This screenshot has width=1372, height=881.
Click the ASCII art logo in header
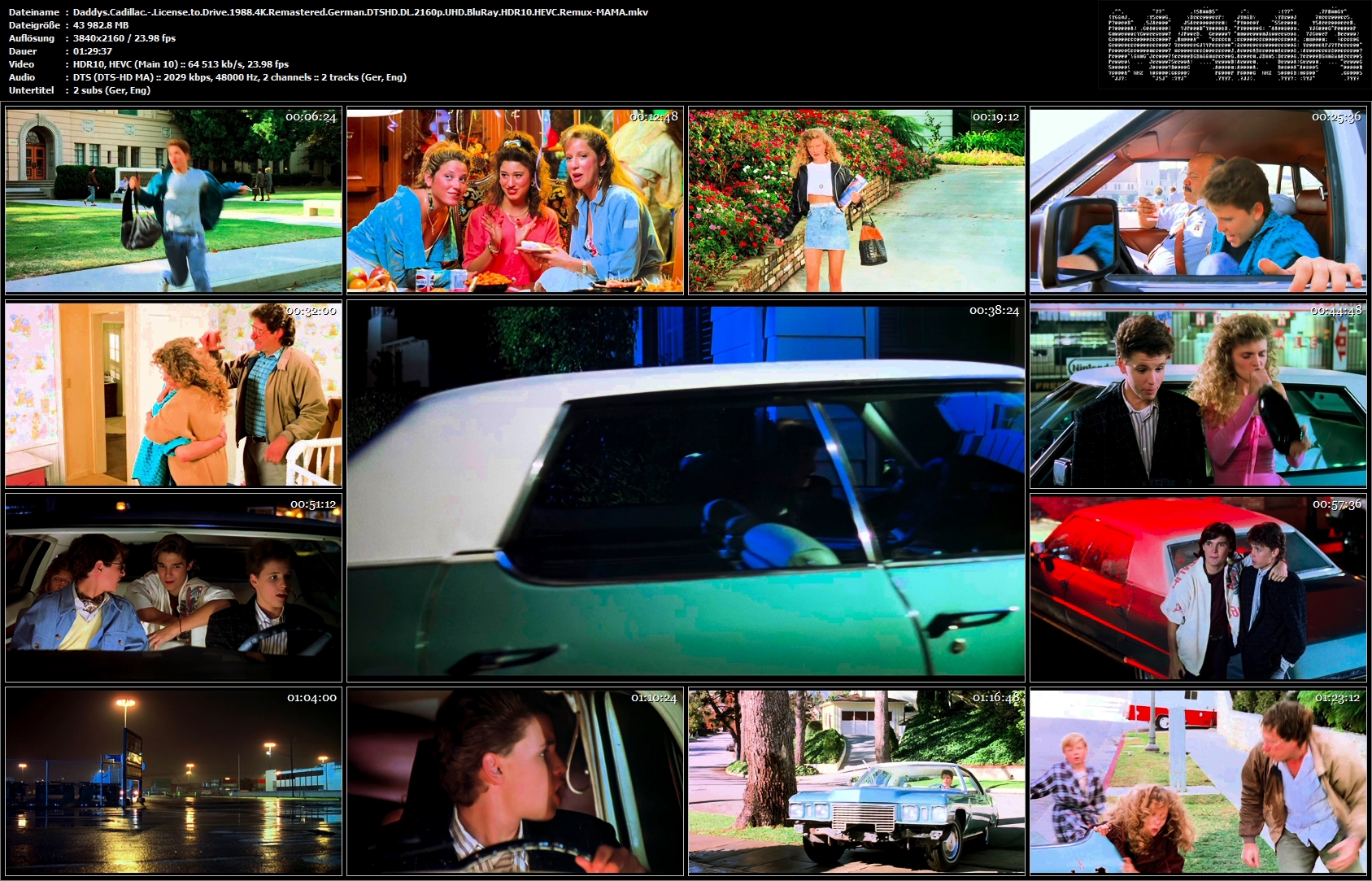click(1235, 45)
